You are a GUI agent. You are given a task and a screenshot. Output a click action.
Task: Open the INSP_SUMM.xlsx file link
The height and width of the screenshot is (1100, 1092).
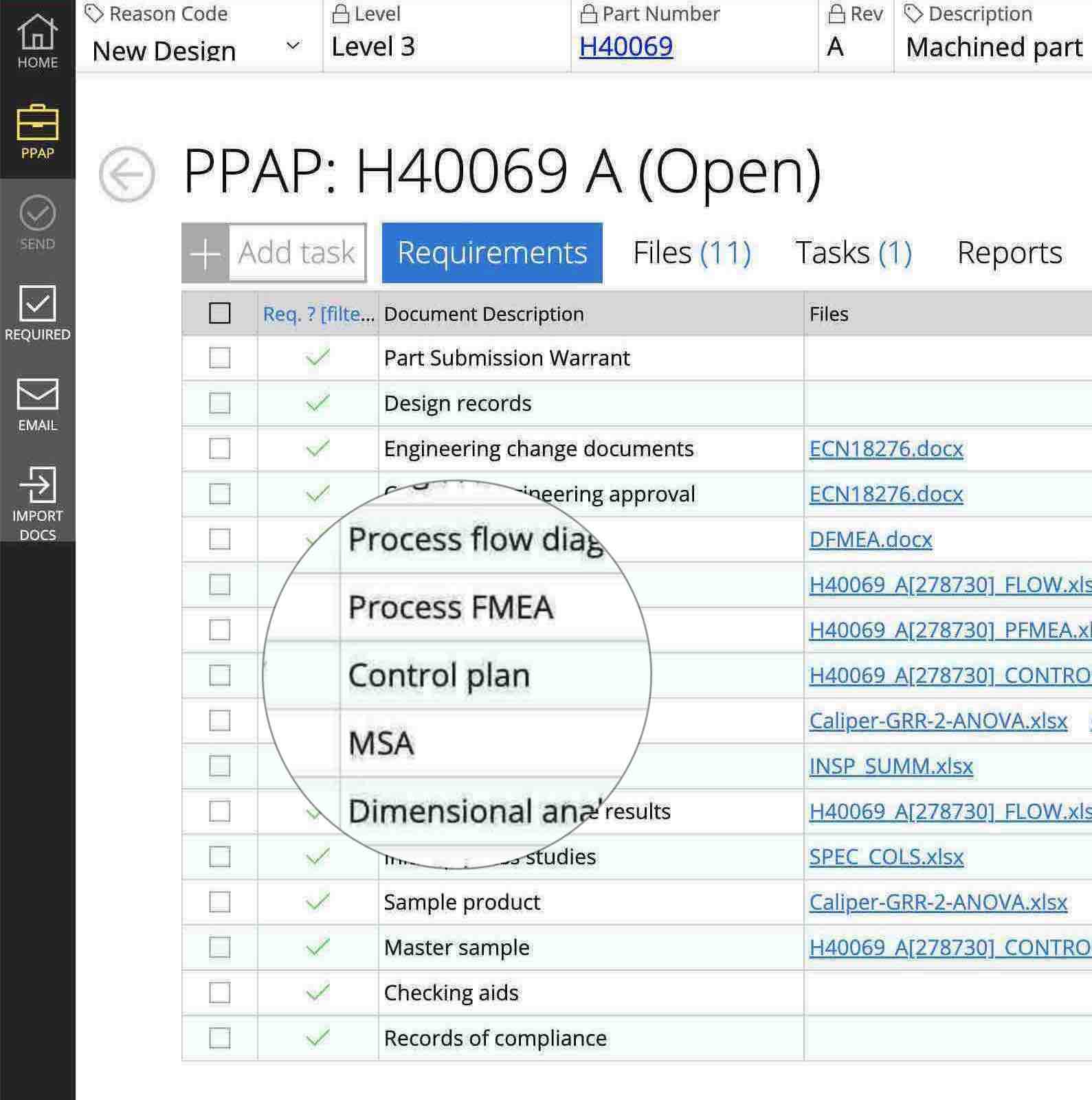pyautogui.click(x=891, y=766)
